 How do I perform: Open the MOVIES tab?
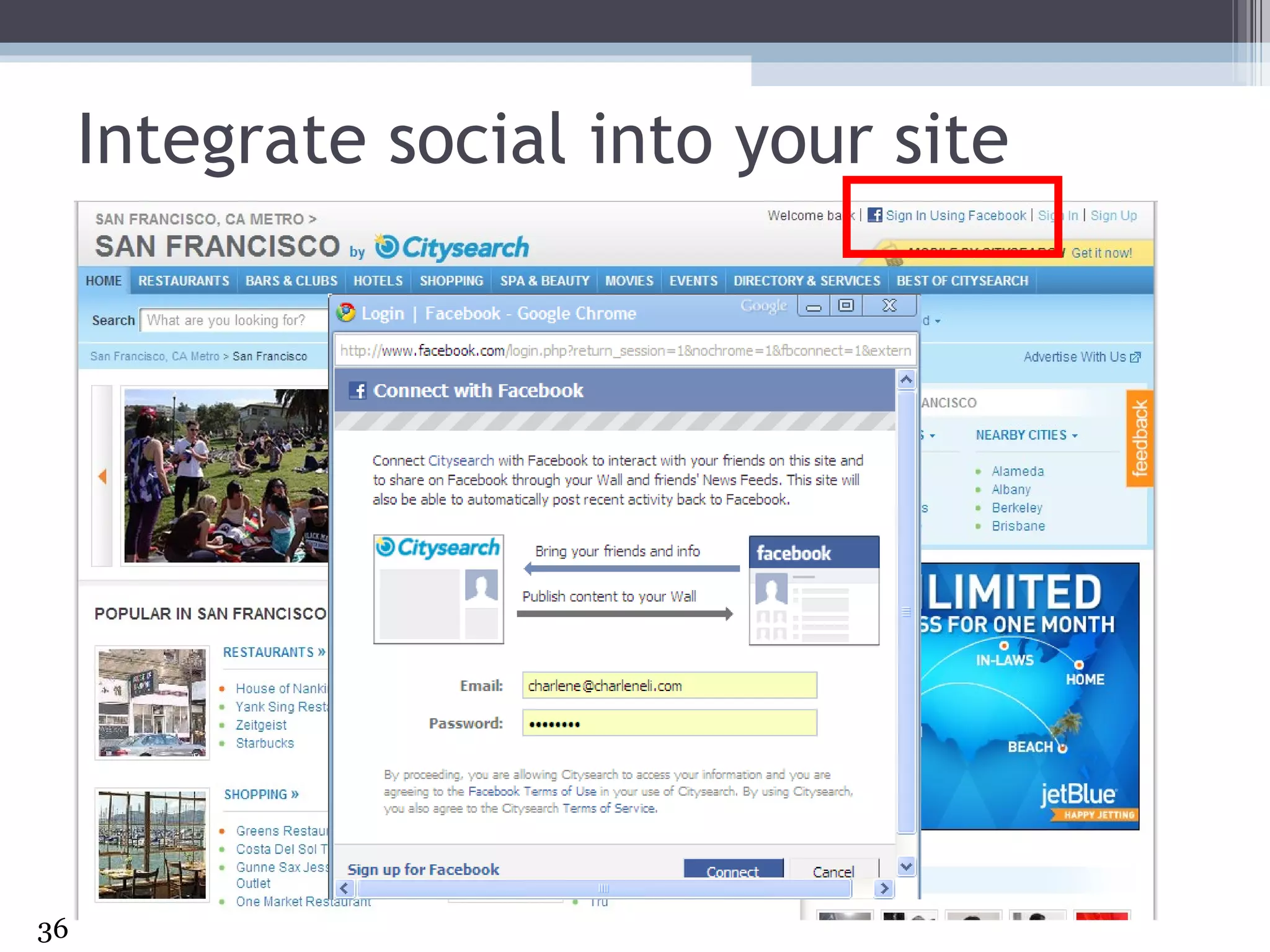pos(629,281)
